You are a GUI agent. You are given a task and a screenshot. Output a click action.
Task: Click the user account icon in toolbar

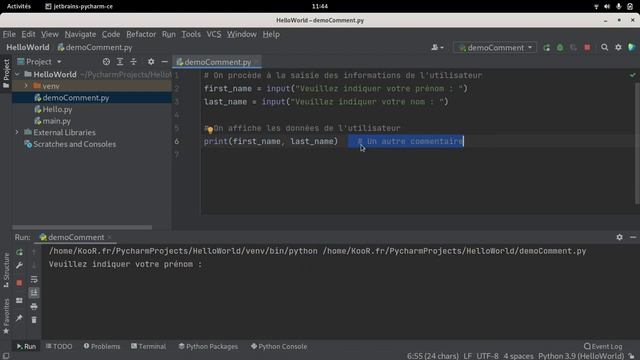437,48
